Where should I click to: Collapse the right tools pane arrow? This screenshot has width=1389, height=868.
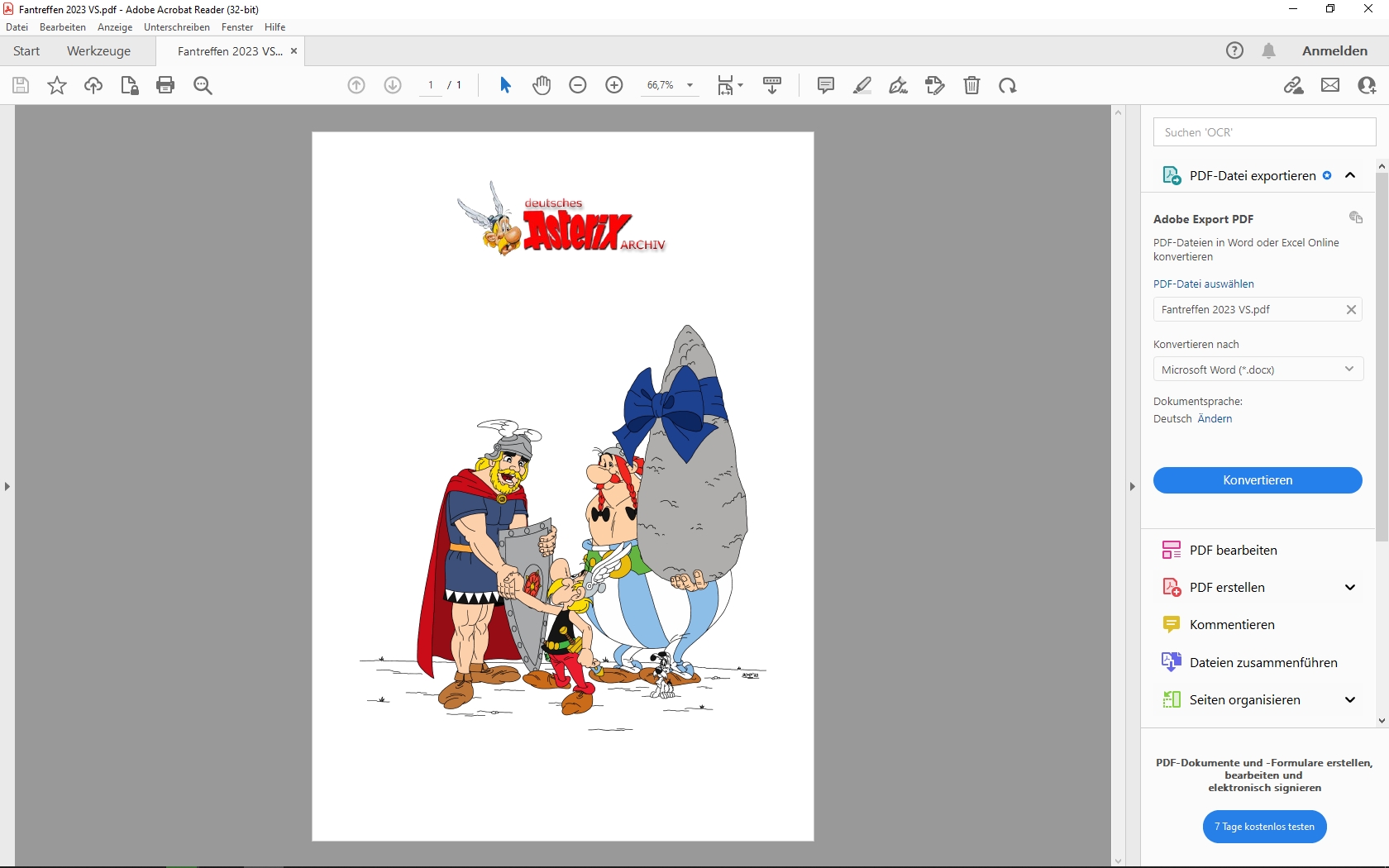(1132, 487)
